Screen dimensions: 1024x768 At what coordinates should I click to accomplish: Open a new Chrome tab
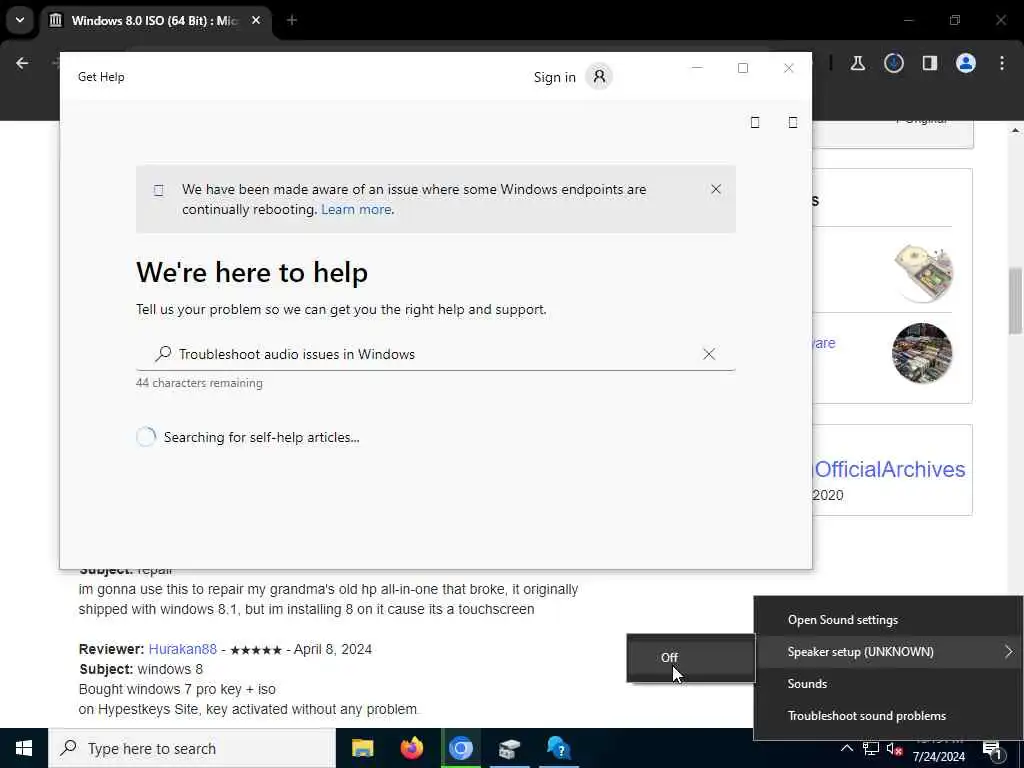click(x=292, y=20)
